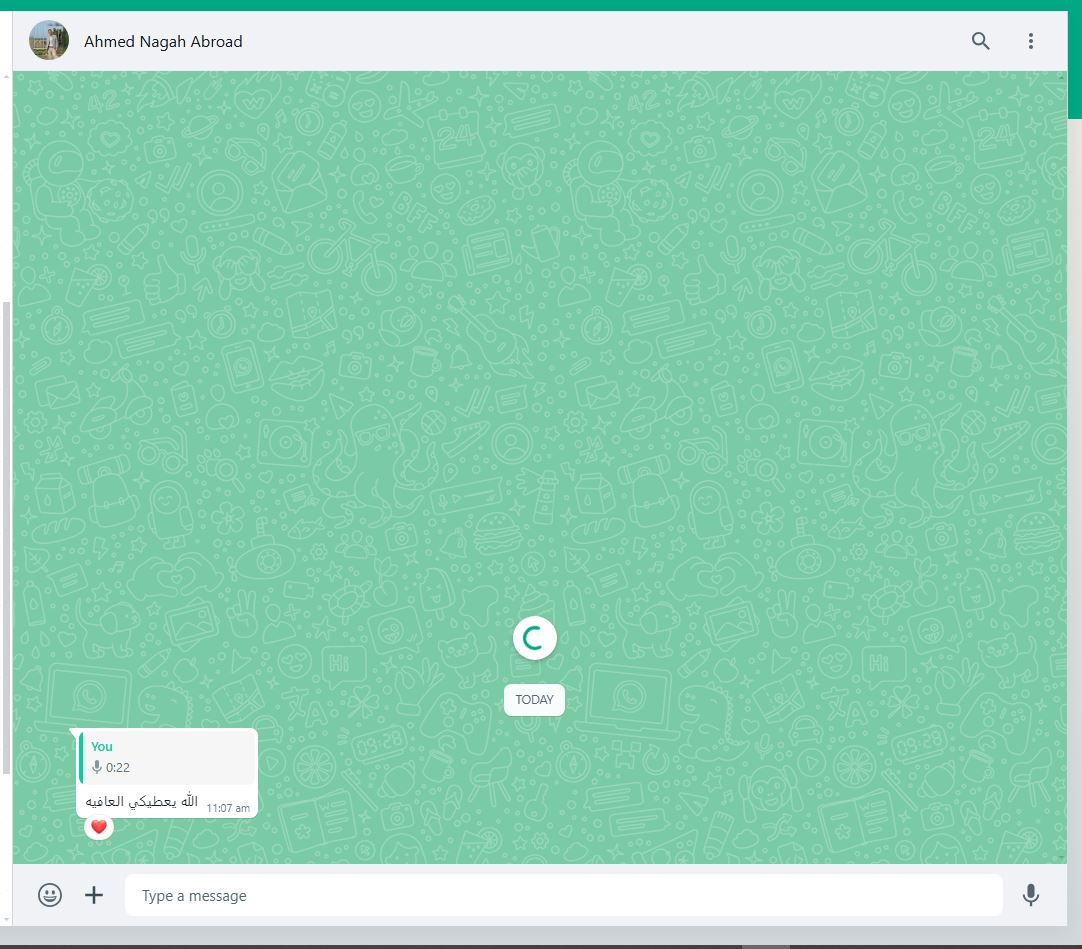Click the red heart reaction

[x=99, y=826]
